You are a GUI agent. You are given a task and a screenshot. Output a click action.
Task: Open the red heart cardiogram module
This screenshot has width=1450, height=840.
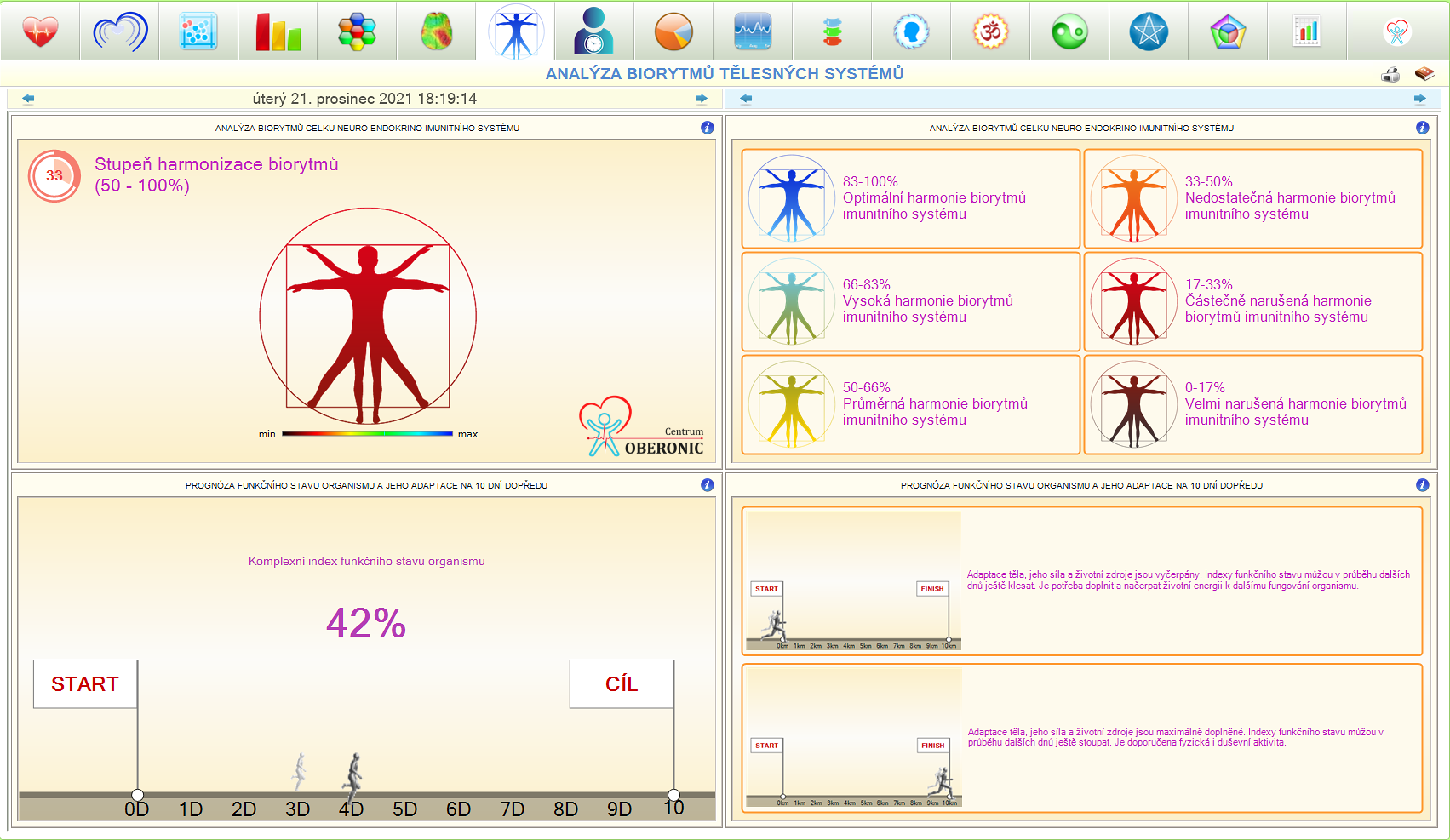(x=40, y=31)
